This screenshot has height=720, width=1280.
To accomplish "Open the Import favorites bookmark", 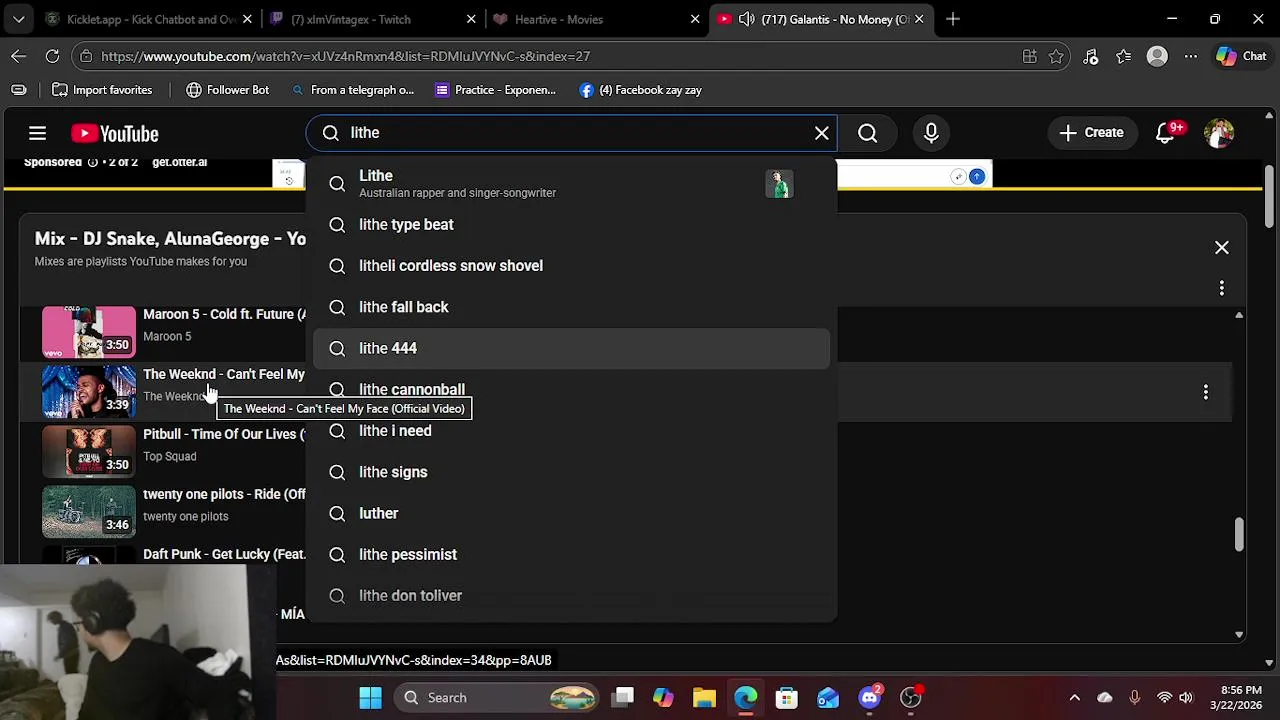I will [x=102, y=90].
